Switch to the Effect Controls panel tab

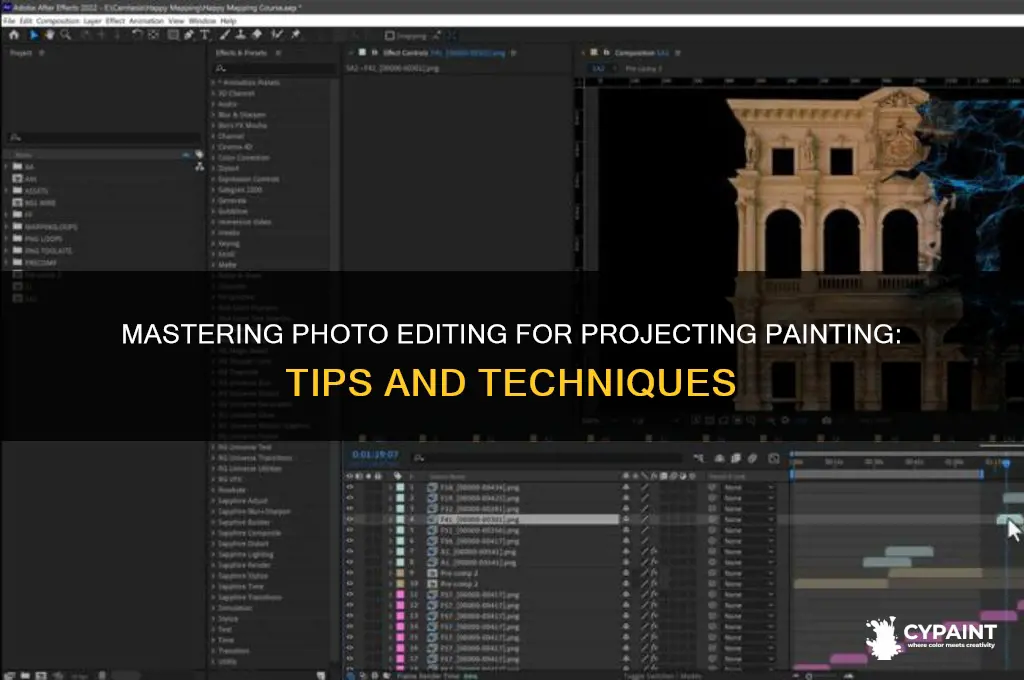tap(406, 53)
